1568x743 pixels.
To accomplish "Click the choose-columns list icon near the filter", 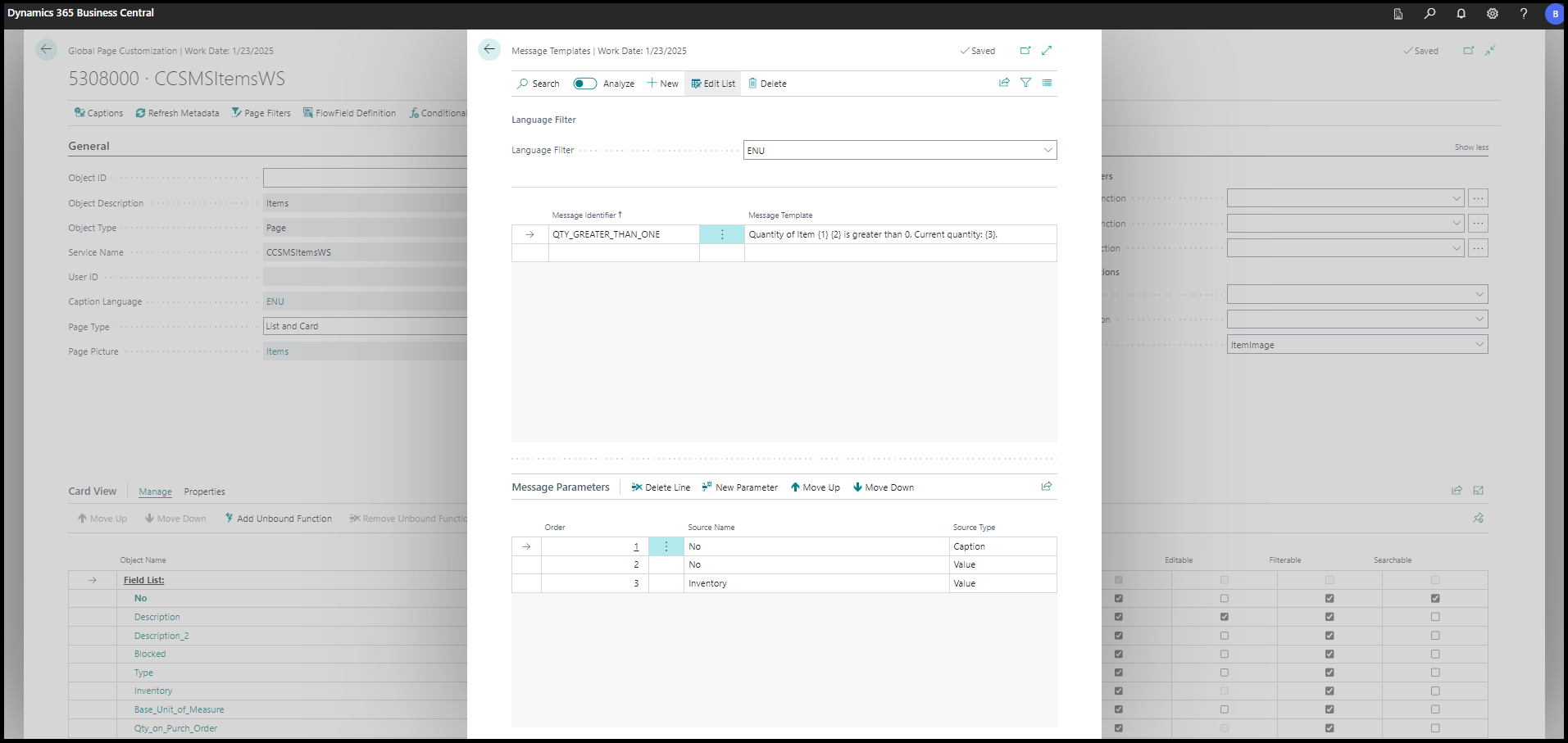I will 1047,82.
